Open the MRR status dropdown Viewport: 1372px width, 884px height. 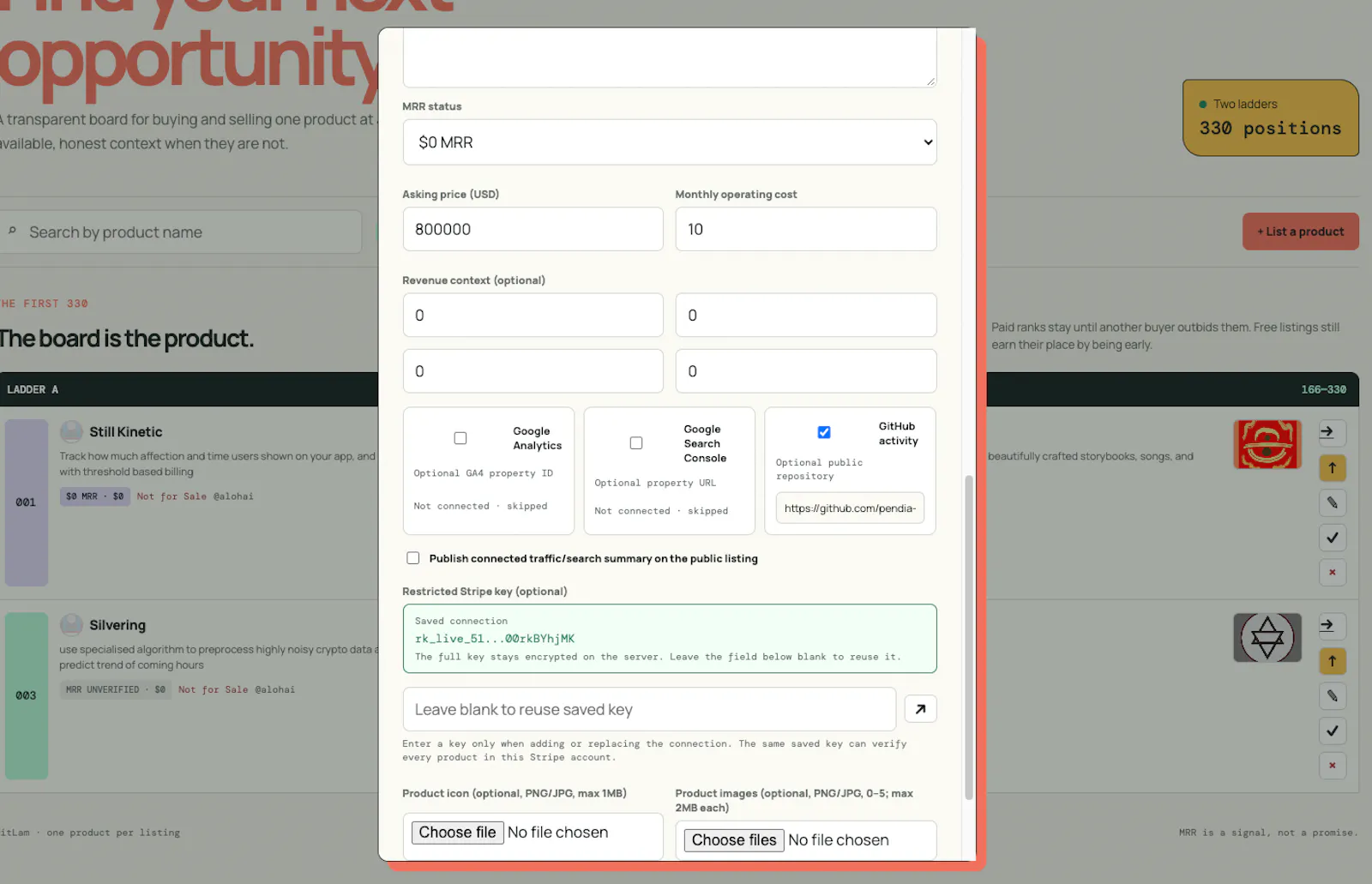670,142
